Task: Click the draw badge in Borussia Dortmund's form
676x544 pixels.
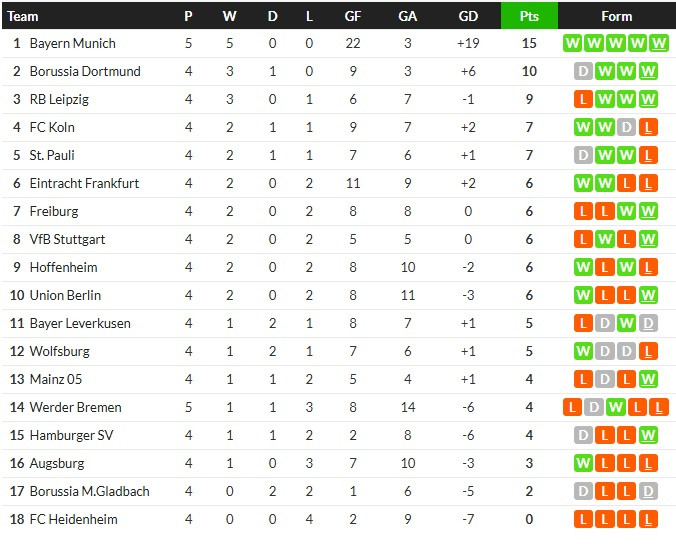Action: pyautogui.click(x=584, y=71)
